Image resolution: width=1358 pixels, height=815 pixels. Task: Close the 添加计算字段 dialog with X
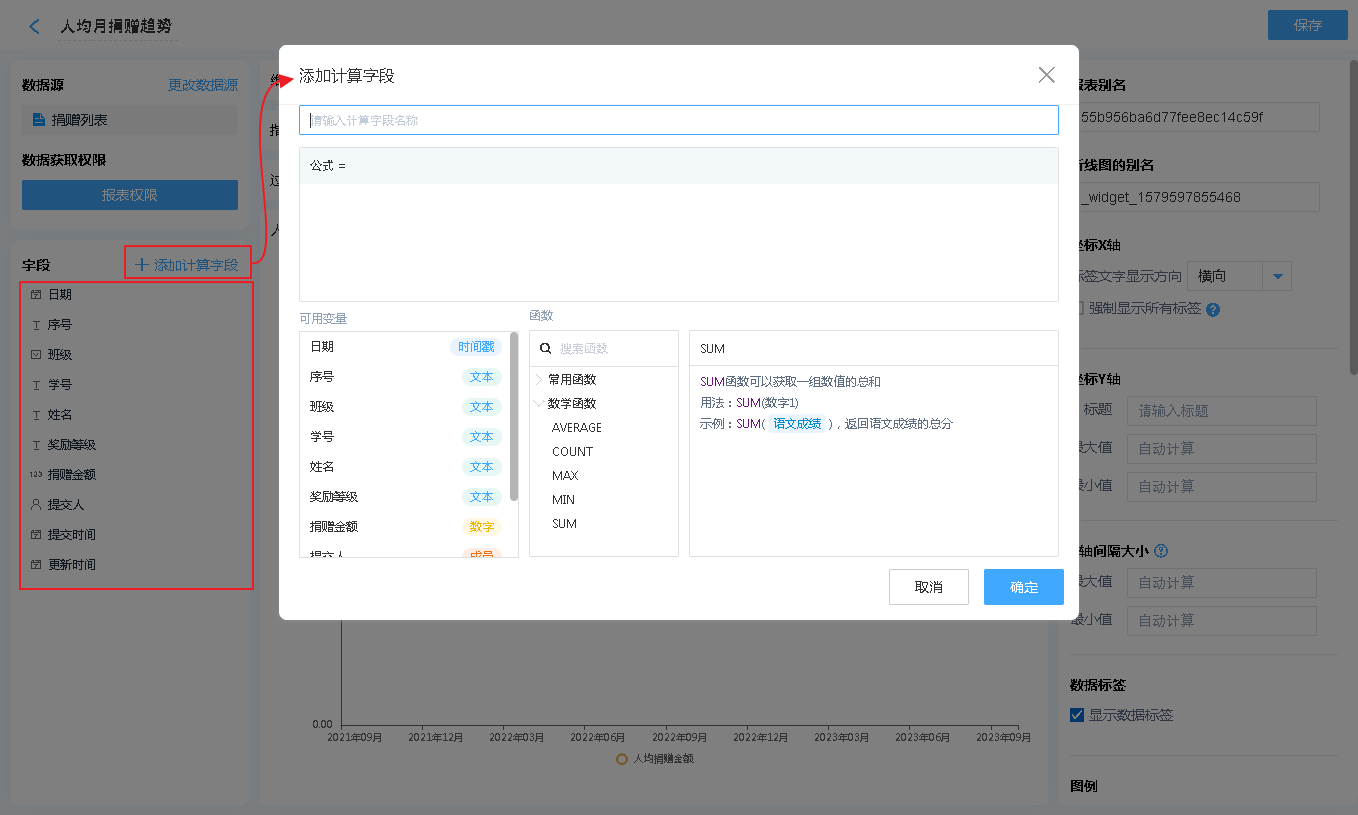click(1046, 75)
